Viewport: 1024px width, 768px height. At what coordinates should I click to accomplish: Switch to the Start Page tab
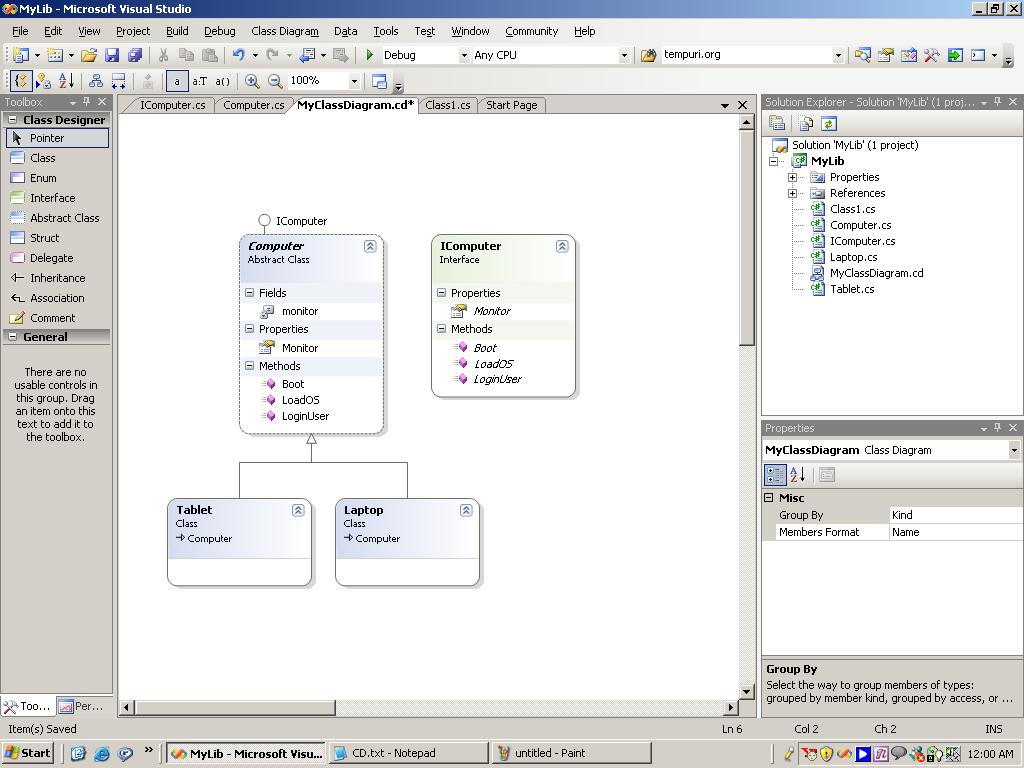click(511, 105)
